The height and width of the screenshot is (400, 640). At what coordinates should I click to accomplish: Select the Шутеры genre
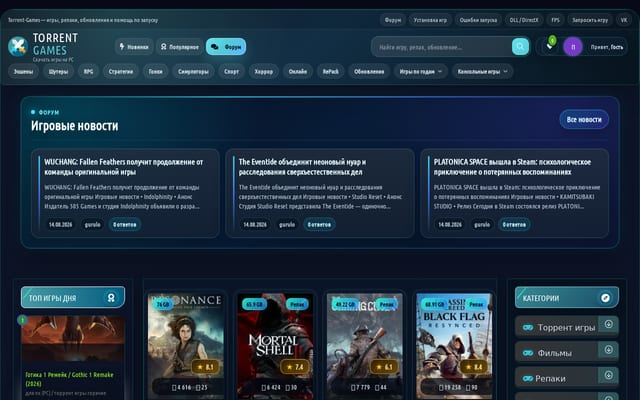point(58,71)
